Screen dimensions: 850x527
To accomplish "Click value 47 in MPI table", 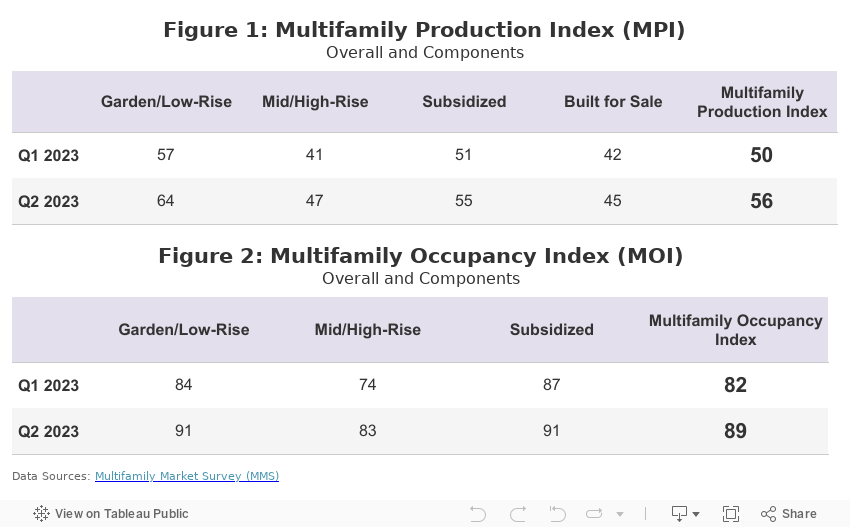I will (x=314, y=201).
